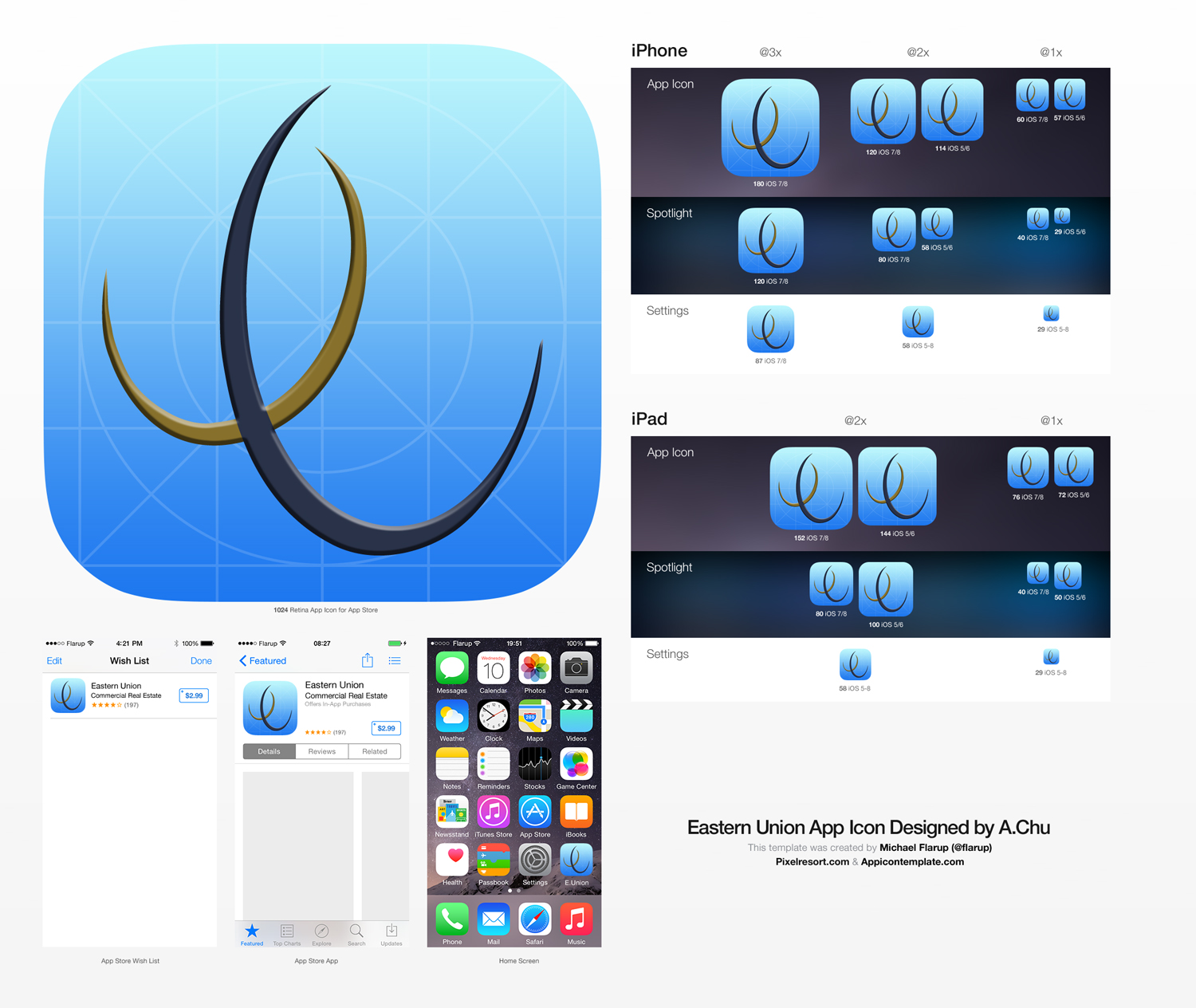Tap the Health app icon
Viewport: 1196px width, 1008px height.
451,860
